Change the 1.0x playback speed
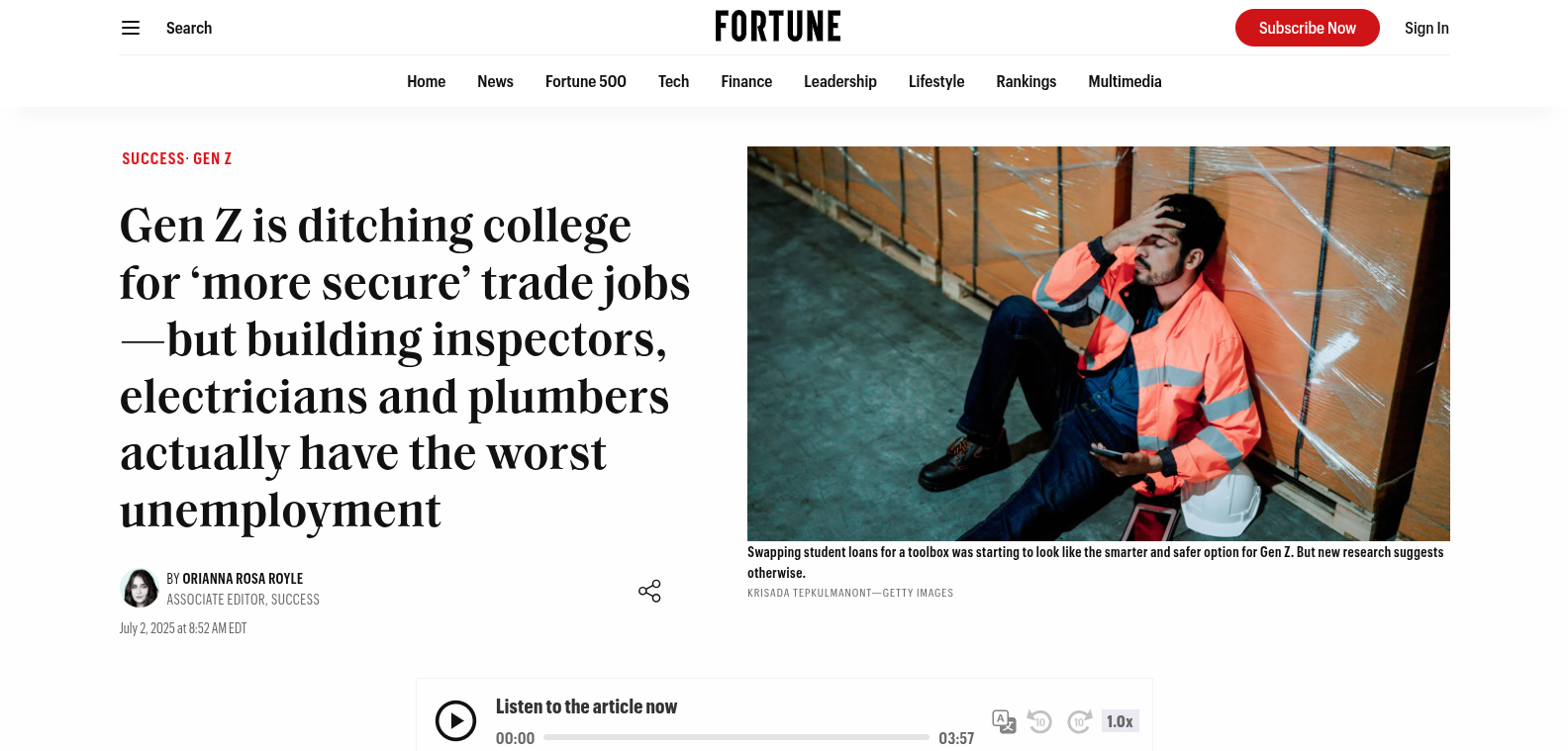 click(1120, 721)
